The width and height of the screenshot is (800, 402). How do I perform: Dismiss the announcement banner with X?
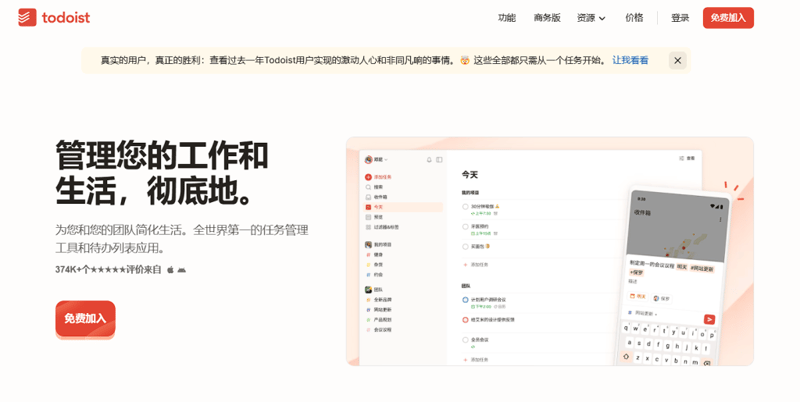click(x=678, y=60)
